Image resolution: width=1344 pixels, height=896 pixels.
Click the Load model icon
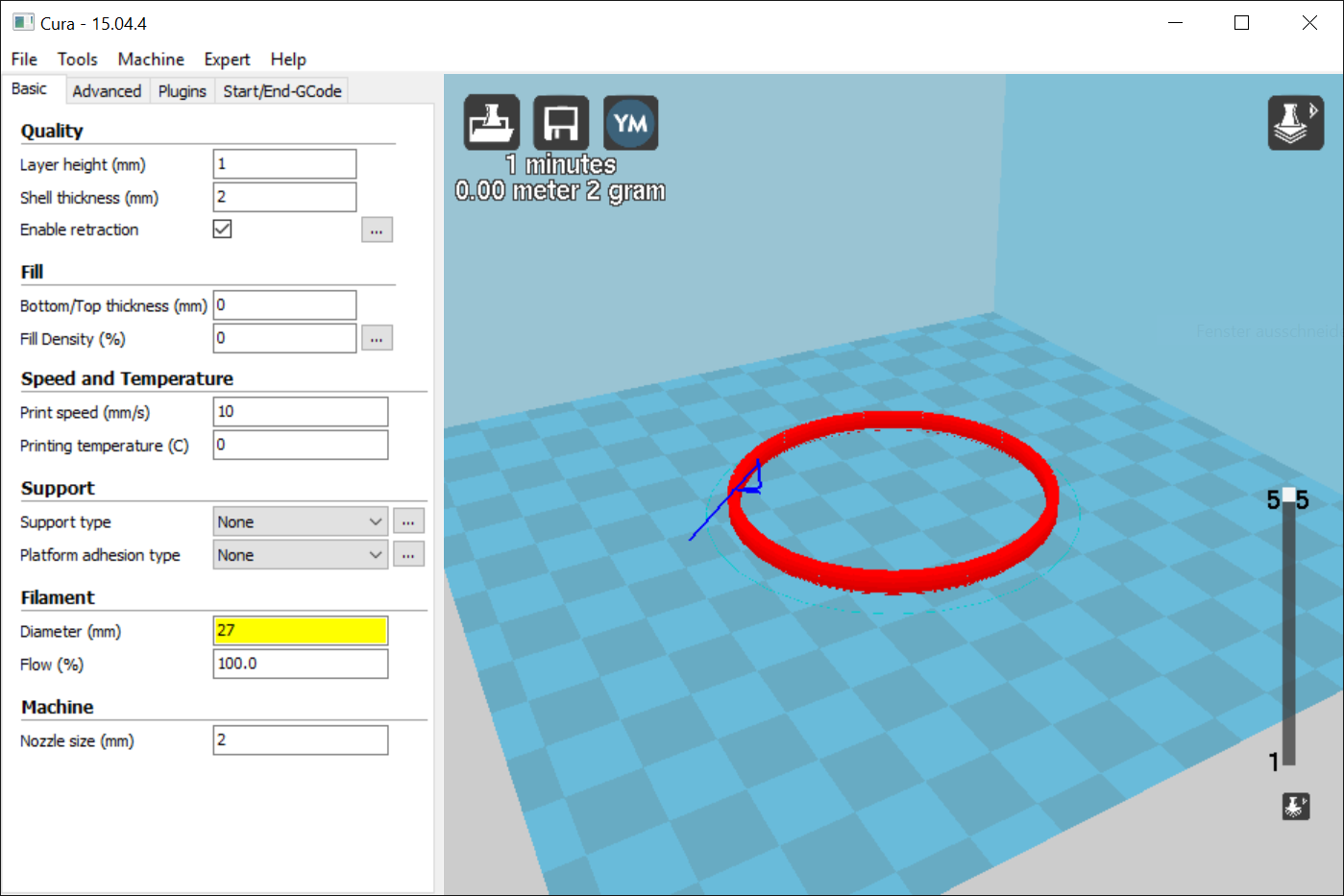(492, 123)
